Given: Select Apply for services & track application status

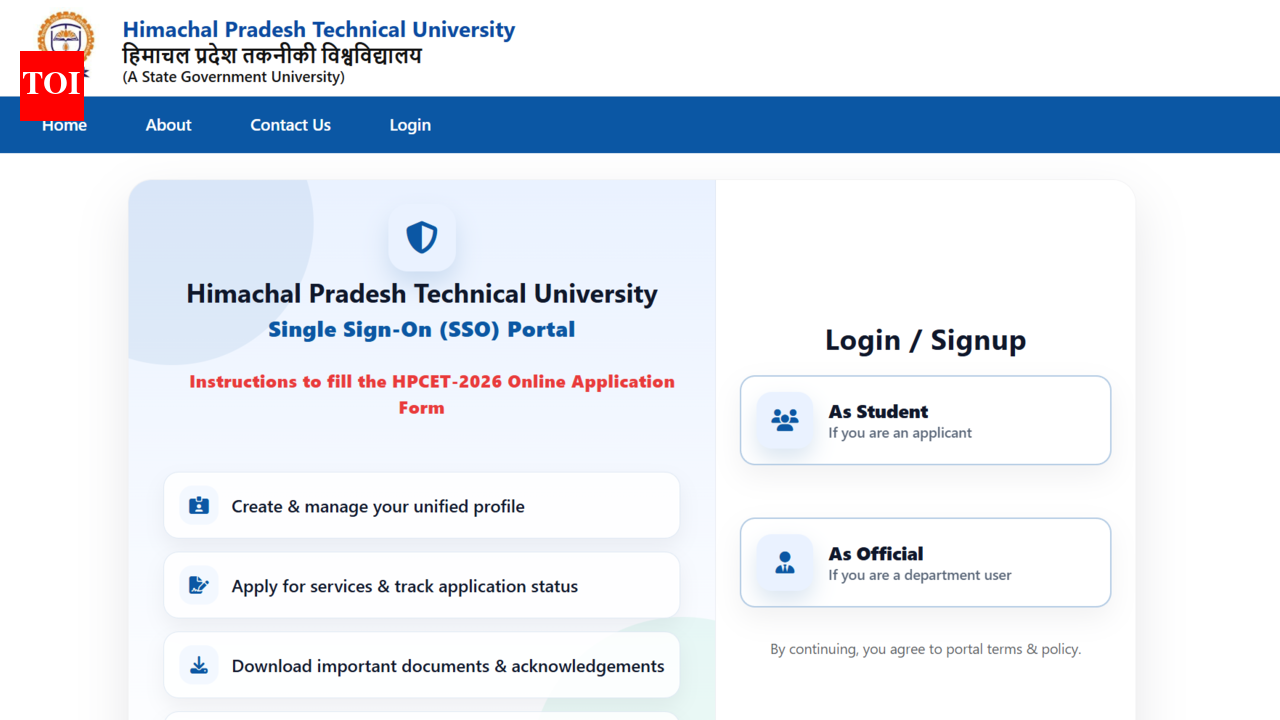Looking at the screenshot, I should click(421, 586).
